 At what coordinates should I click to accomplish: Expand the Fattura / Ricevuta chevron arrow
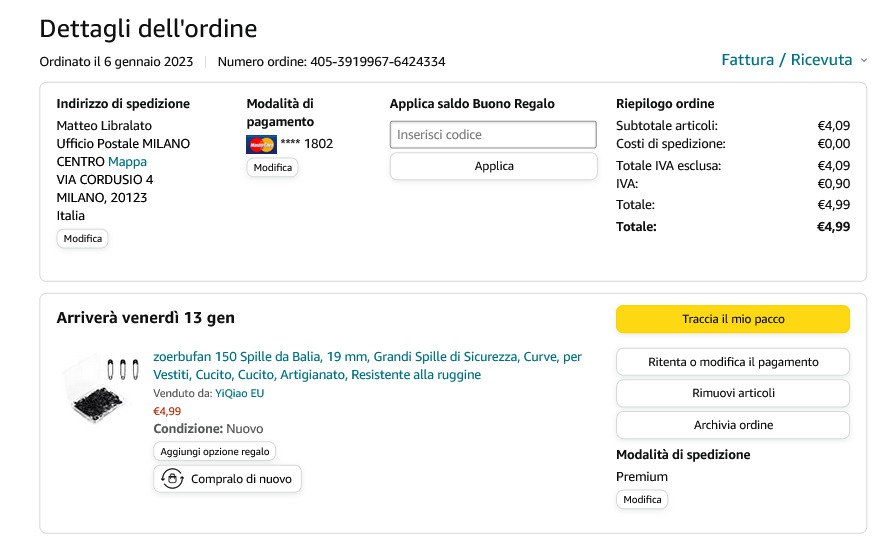point(863,61)
